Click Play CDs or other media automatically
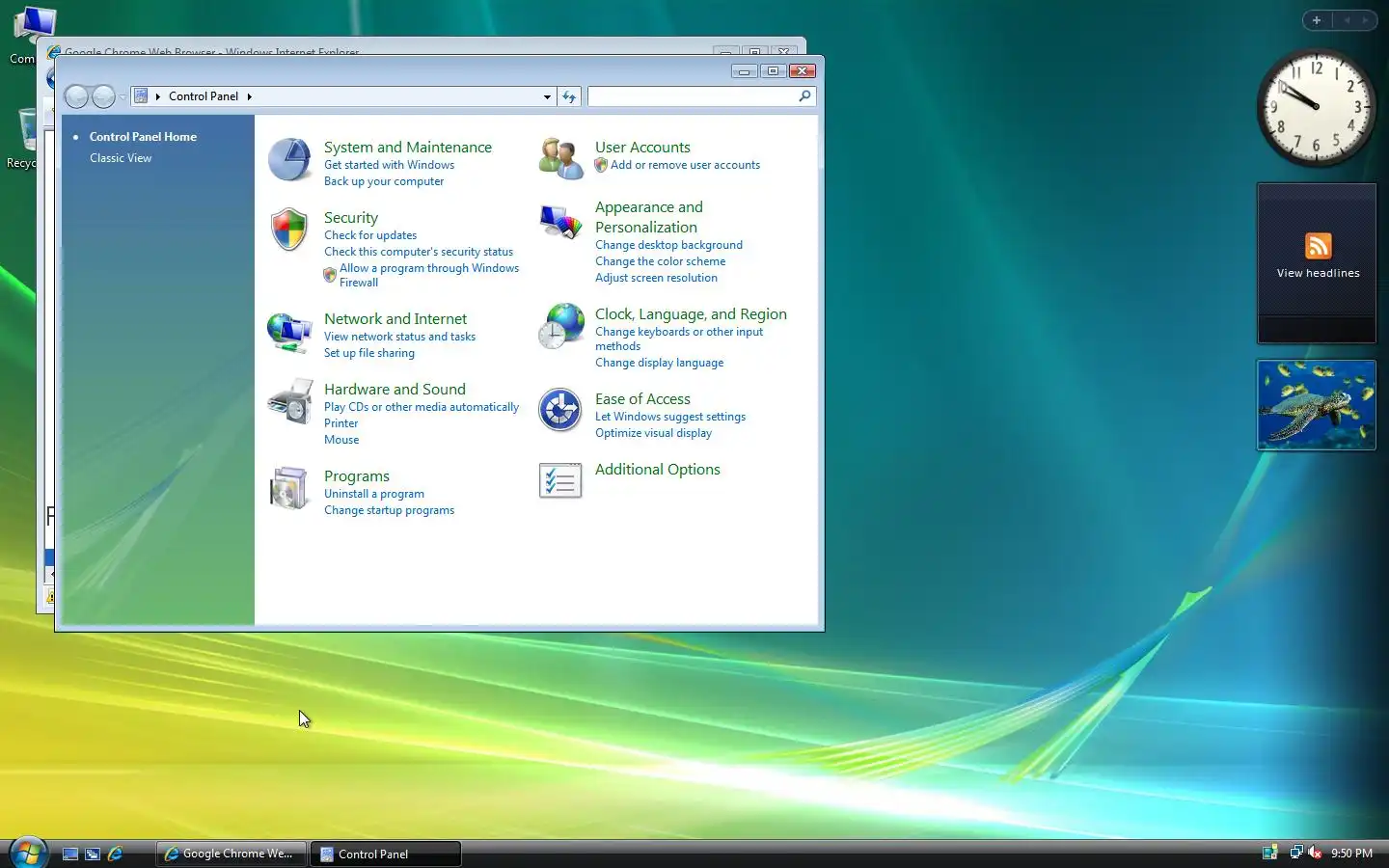Image resolution: width=1389 pixels, height=868 pixels. click(x=422, y=407)
